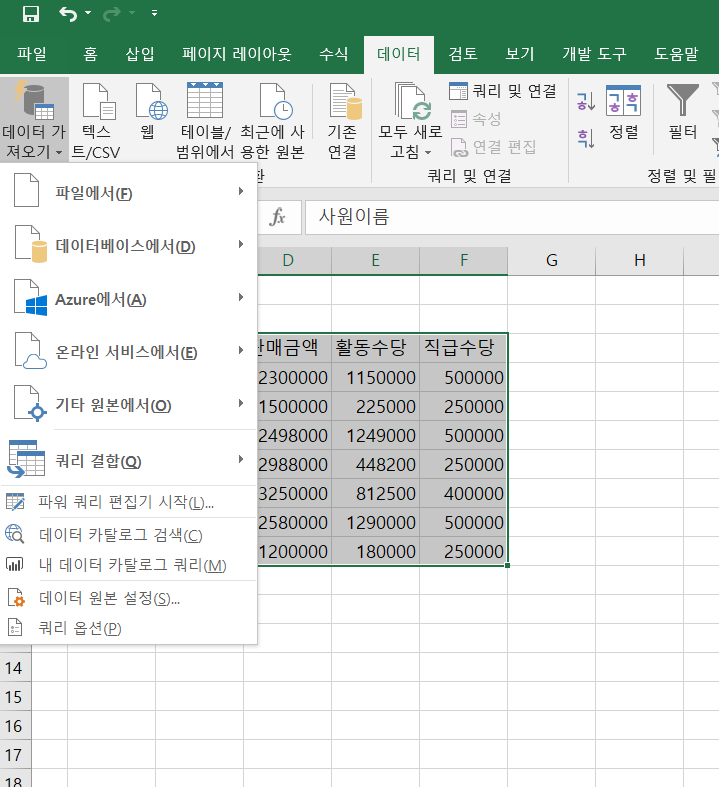Expand the 모두 새로 고침 dropdown arrow

point(428,152)
